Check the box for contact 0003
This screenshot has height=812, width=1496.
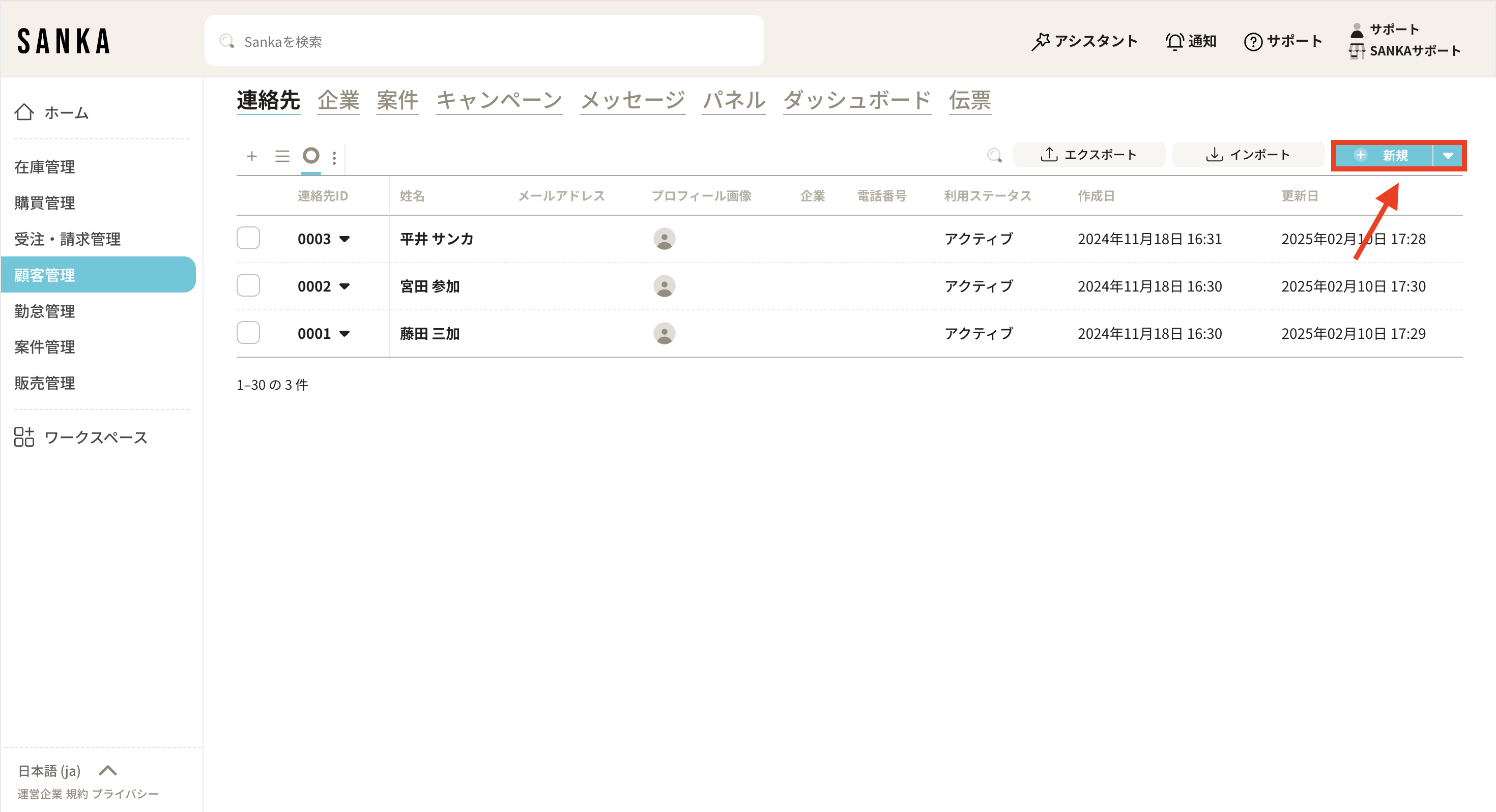click(248, 238)
